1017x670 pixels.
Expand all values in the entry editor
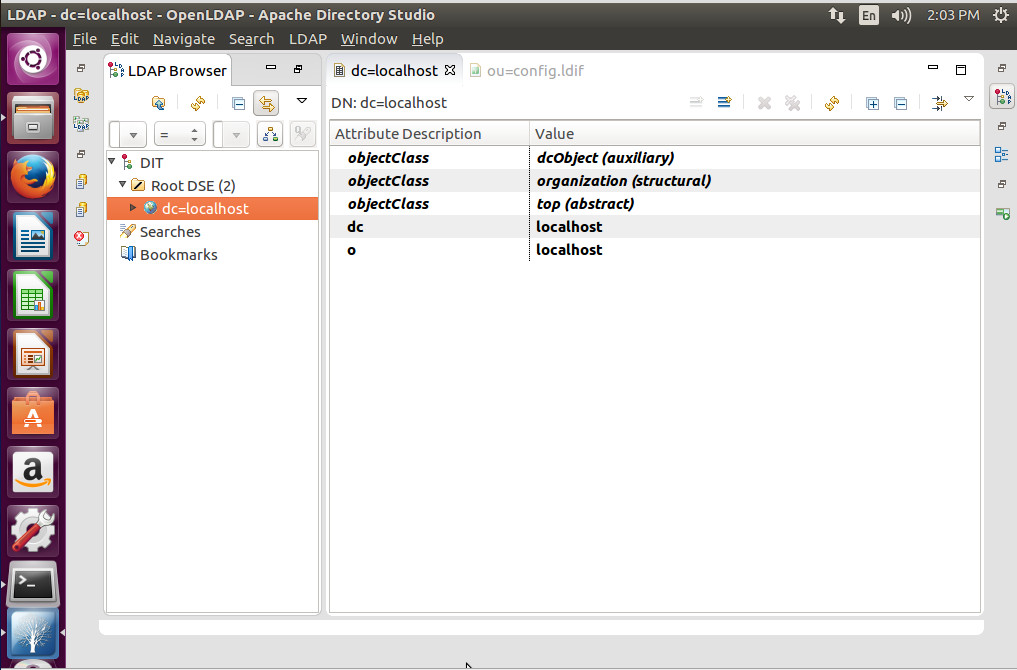pyautogui.click(x=871, y=102)
